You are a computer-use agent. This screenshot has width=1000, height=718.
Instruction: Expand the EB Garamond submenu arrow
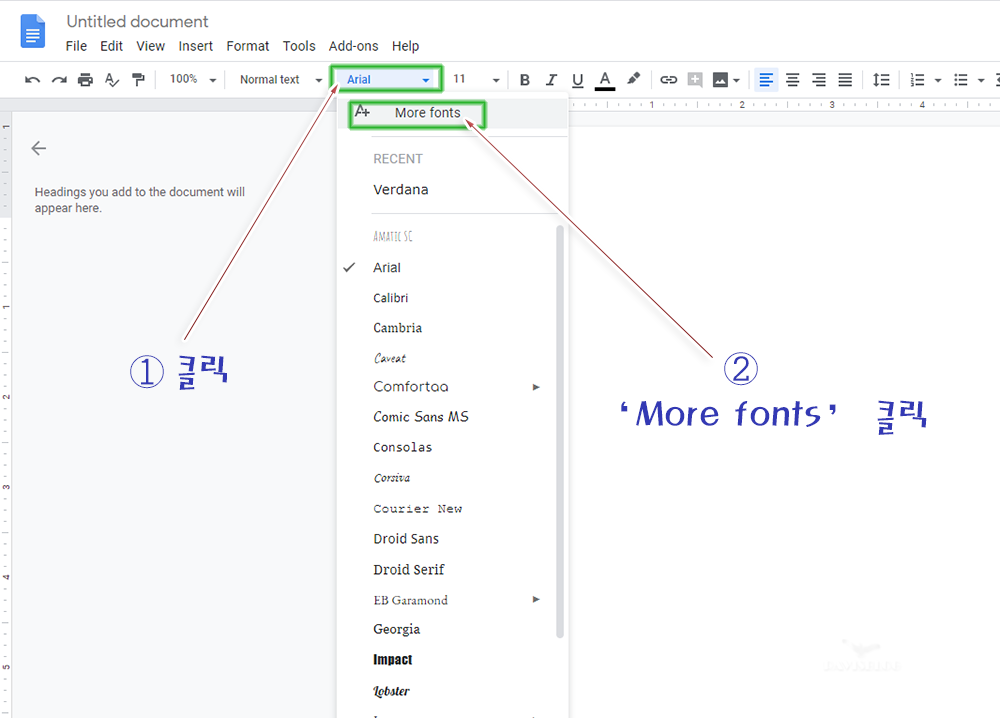(536, 599)
